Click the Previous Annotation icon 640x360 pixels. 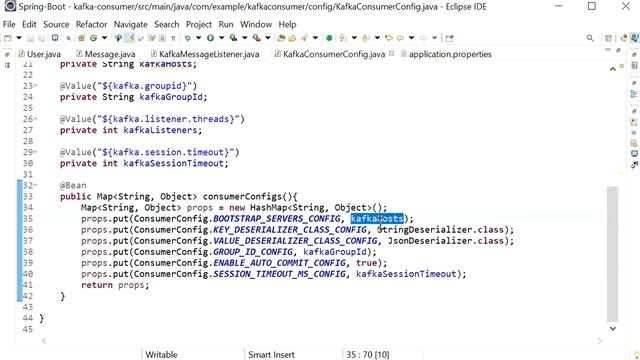pyautogui.click(x=366, y=38)
